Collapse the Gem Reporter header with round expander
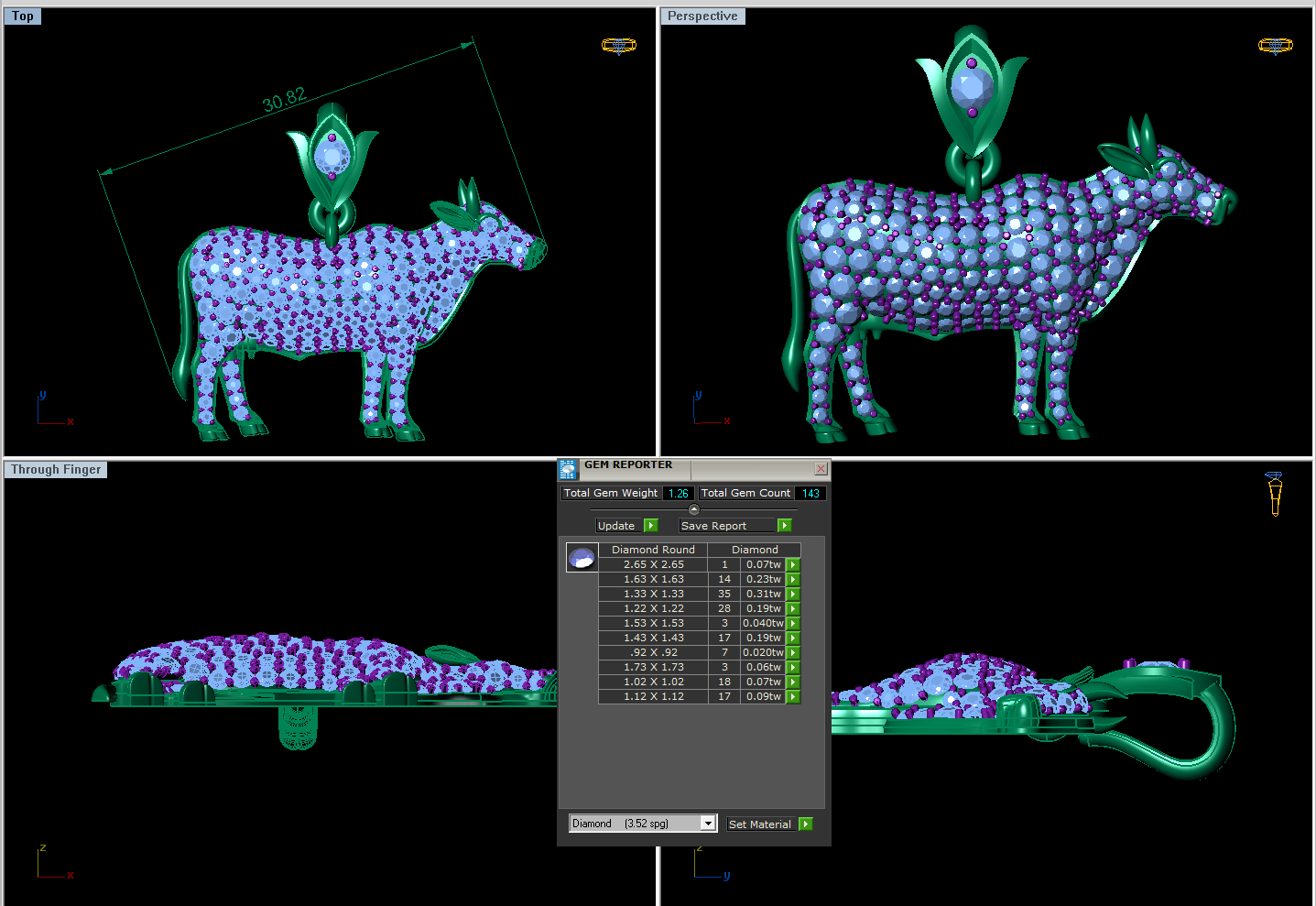This screenshot has width=1316, height=906. pos(693,509)
